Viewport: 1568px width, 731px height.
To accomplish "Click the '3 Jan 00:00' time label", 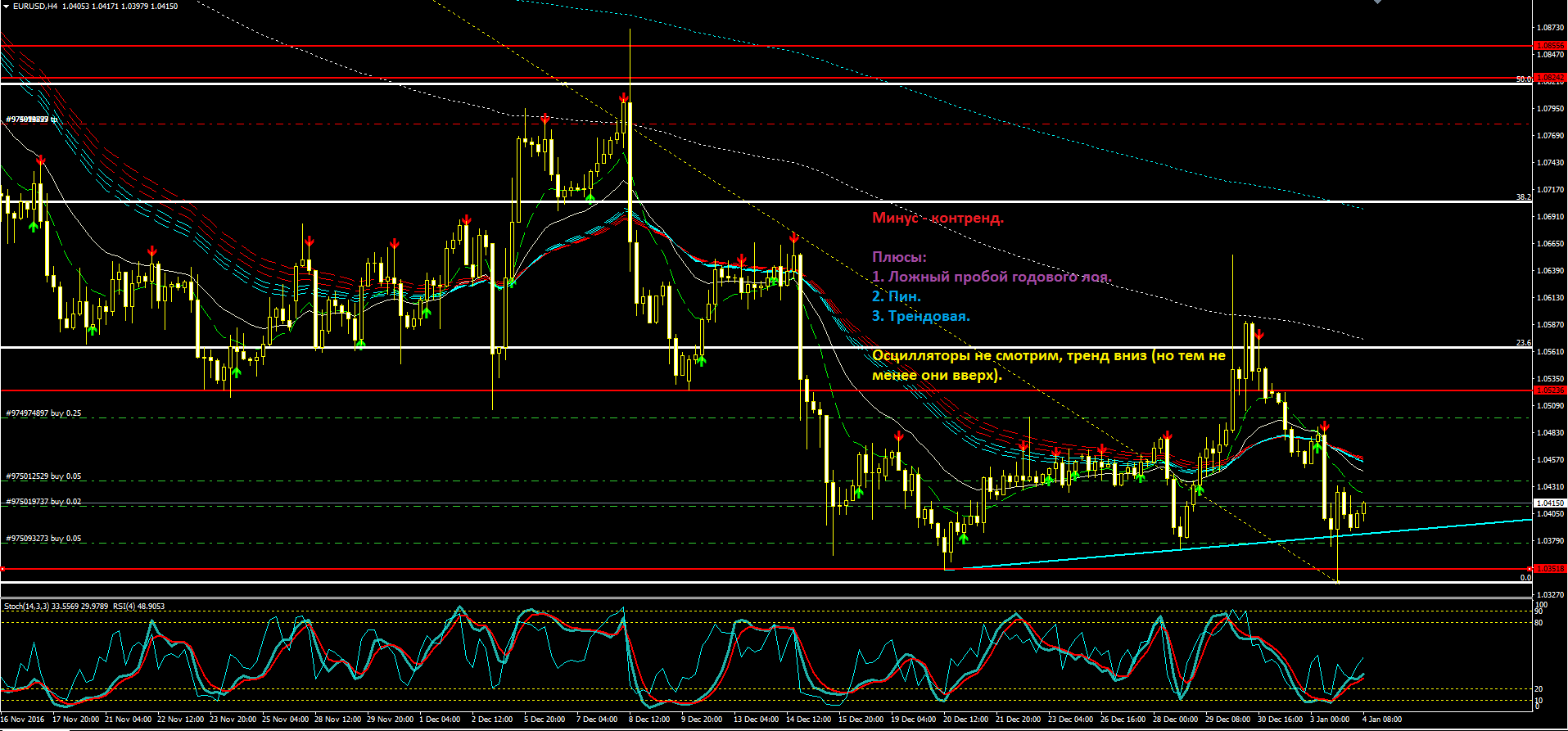I will [x=1331, y=720].
